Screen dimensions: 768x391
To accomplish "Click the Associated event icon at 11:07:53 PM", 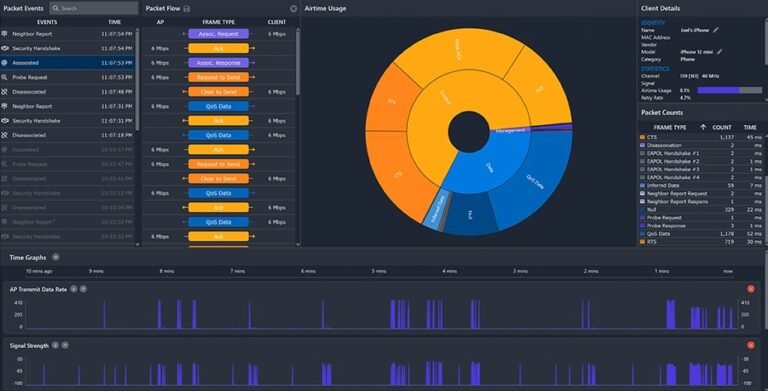I will click(x=5, y=63).
